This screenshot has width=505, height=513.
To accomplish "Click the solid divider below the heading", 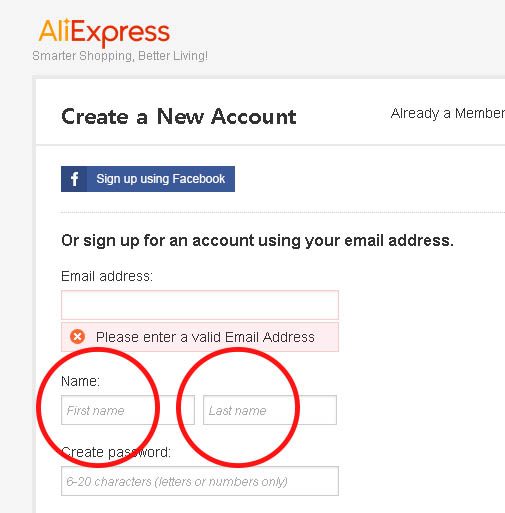I will pyautogui.click(x=270, y=145).
